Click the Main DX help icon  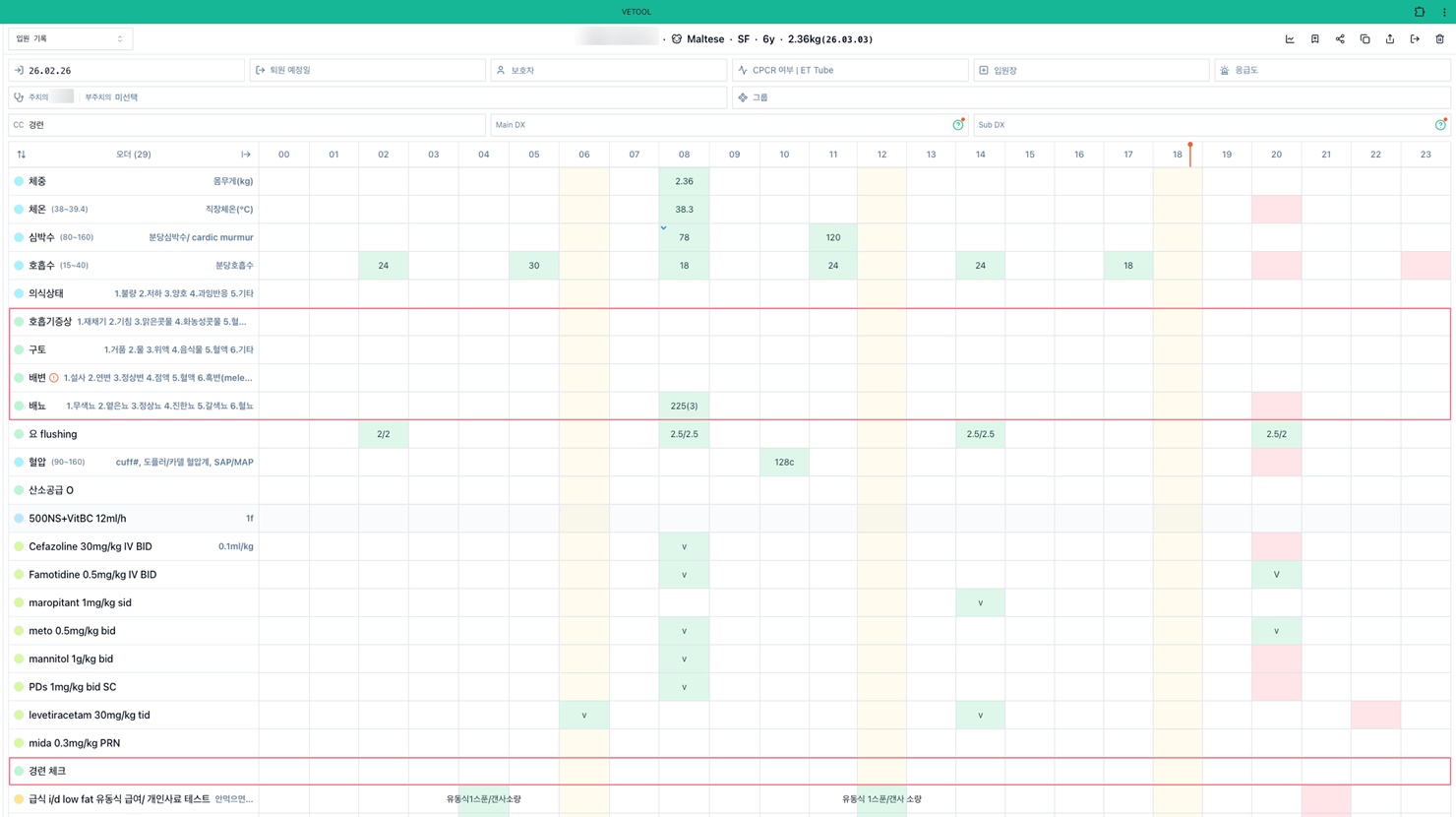(x=957, y=125)
